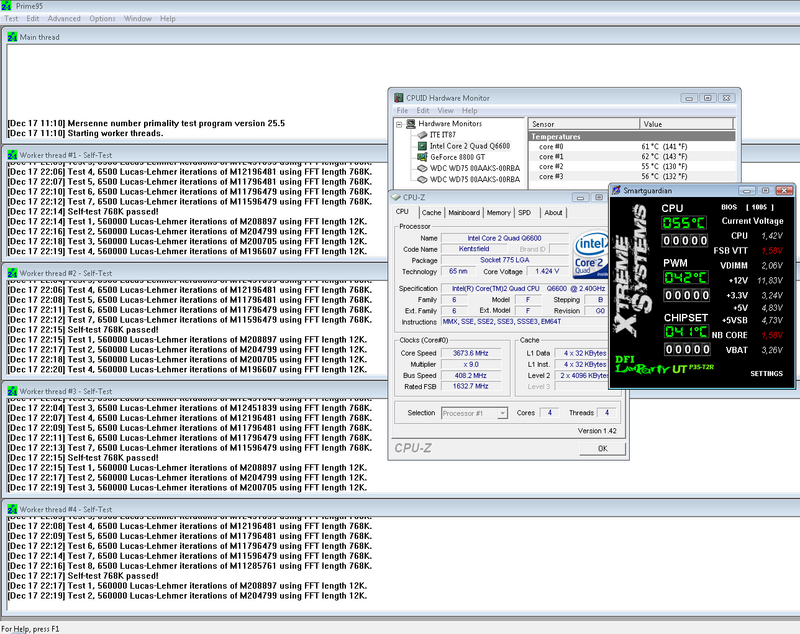Click the FSB VTT 1,58V reading
Screen dimensions: 800x634
[772, 250]
